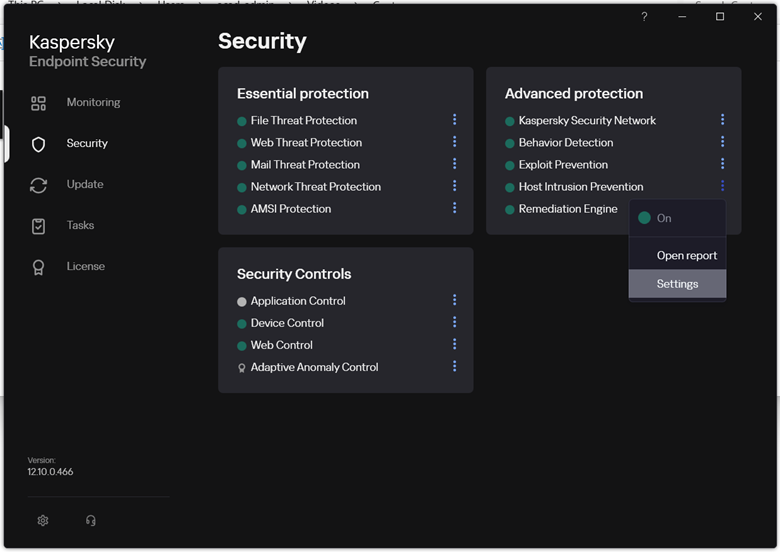Choose Open report from the context menu
The height and width of the screenshot is (552, 780).
(686, 256)
